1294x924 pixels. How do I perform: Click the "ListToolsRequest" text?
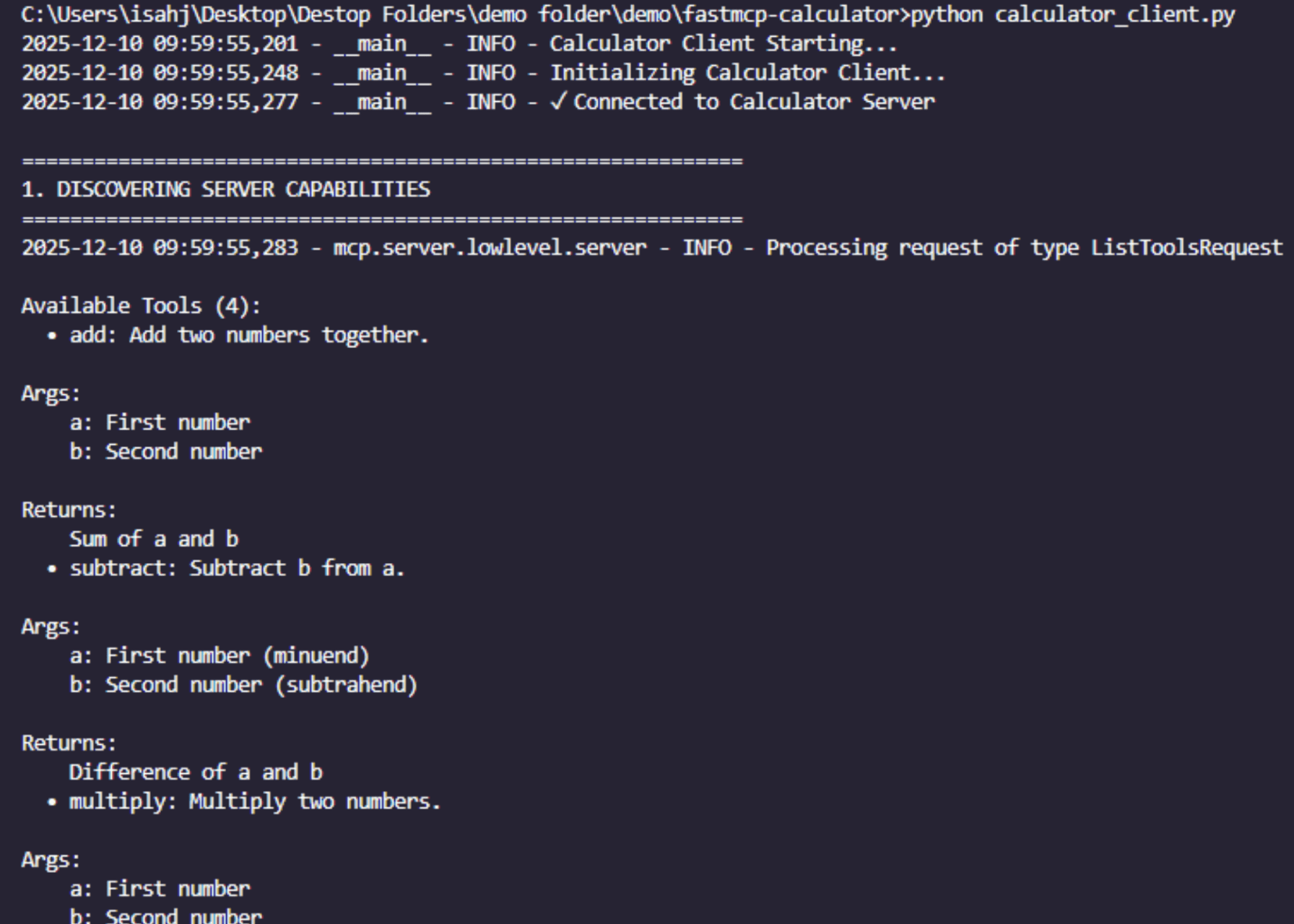pyautogui.click(x=1186, y=248)
